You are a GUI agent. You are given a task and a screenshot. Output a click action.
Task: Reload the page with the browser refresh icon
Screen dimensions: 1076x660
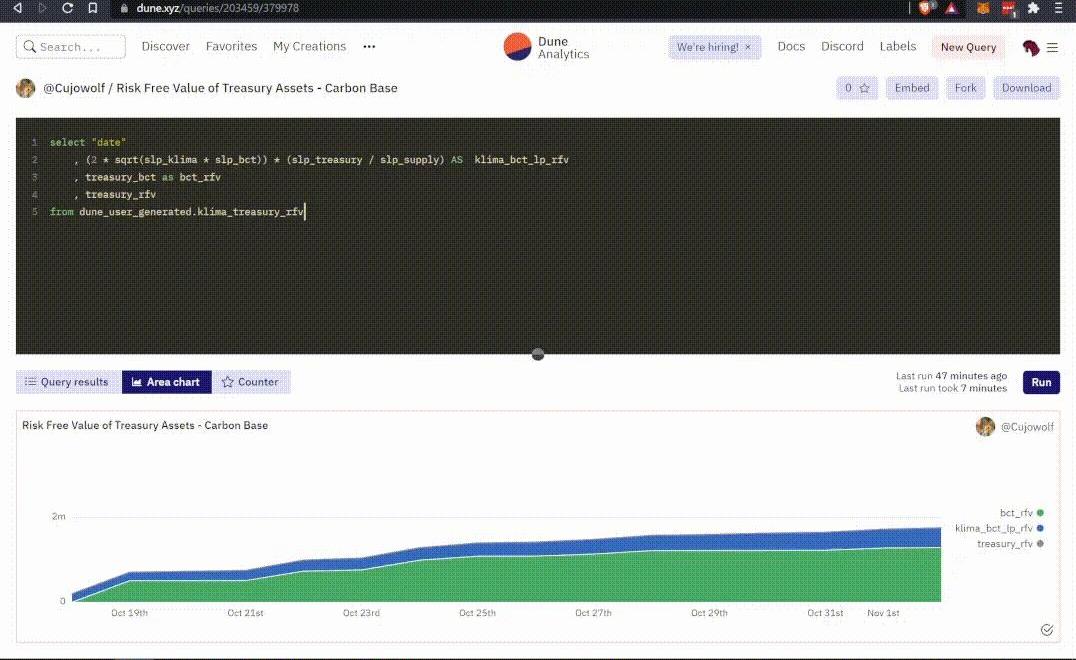coord(67,8)
